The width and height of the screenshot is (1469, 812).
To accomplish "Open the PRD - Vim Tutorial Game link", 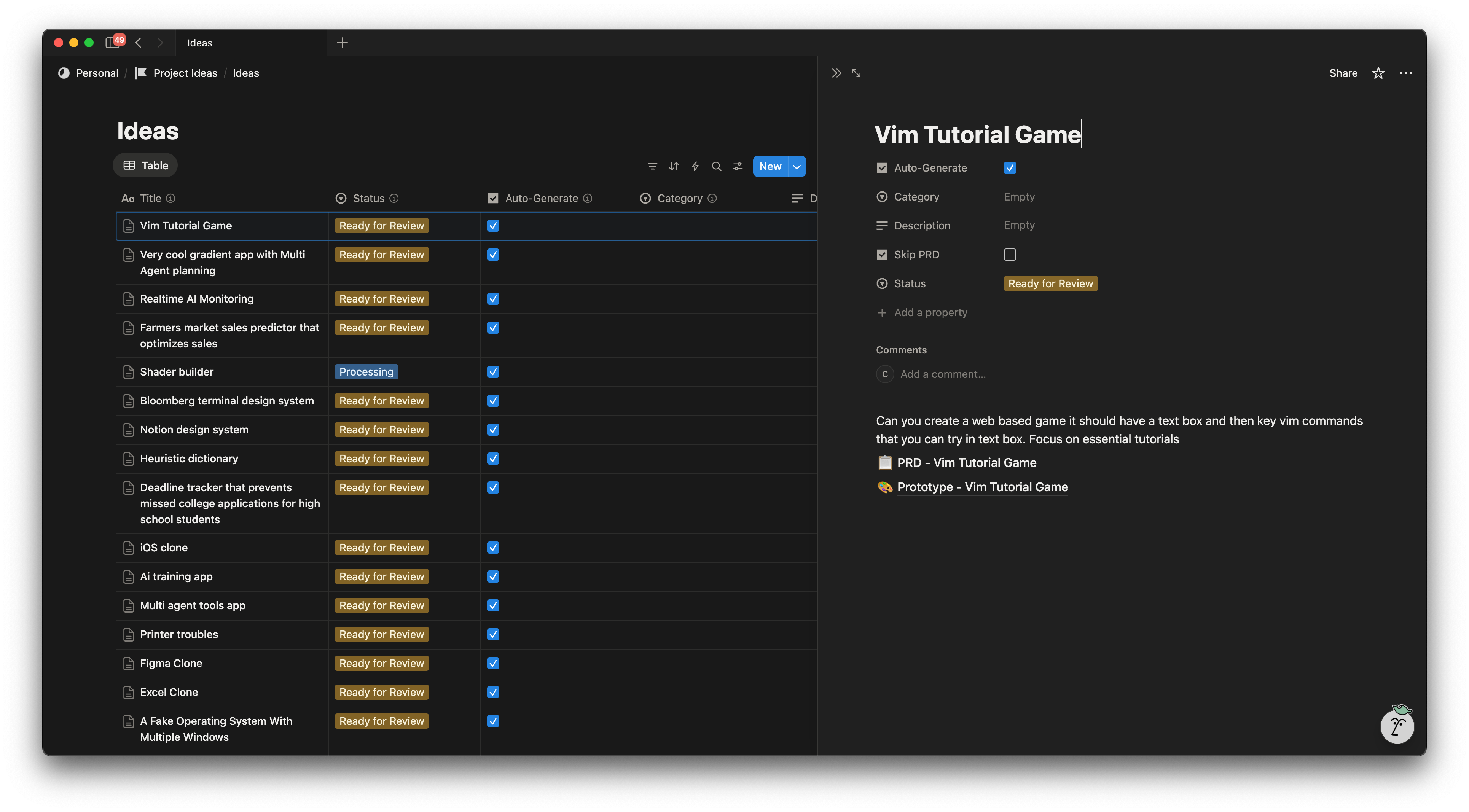I will click(x=967, y=462).
